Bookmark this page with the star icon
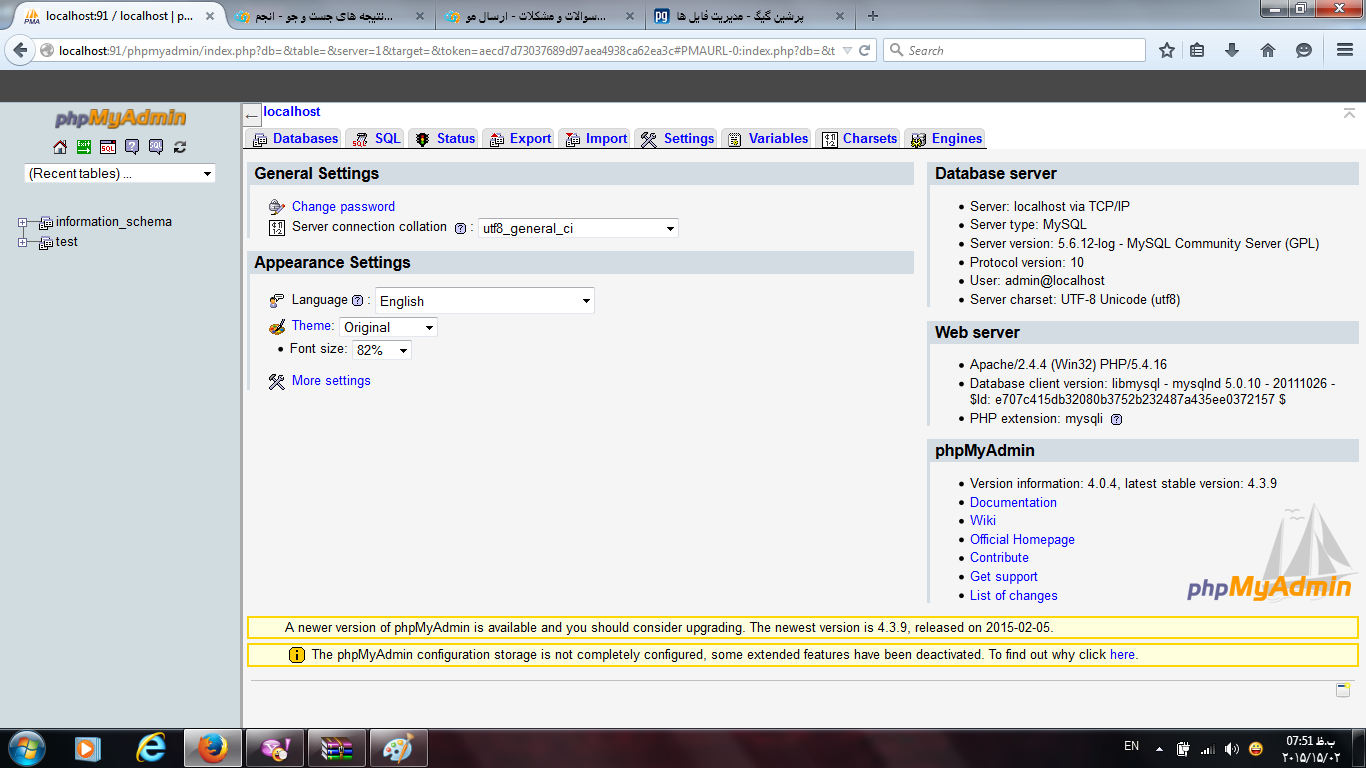 [x=1167, y=50]
